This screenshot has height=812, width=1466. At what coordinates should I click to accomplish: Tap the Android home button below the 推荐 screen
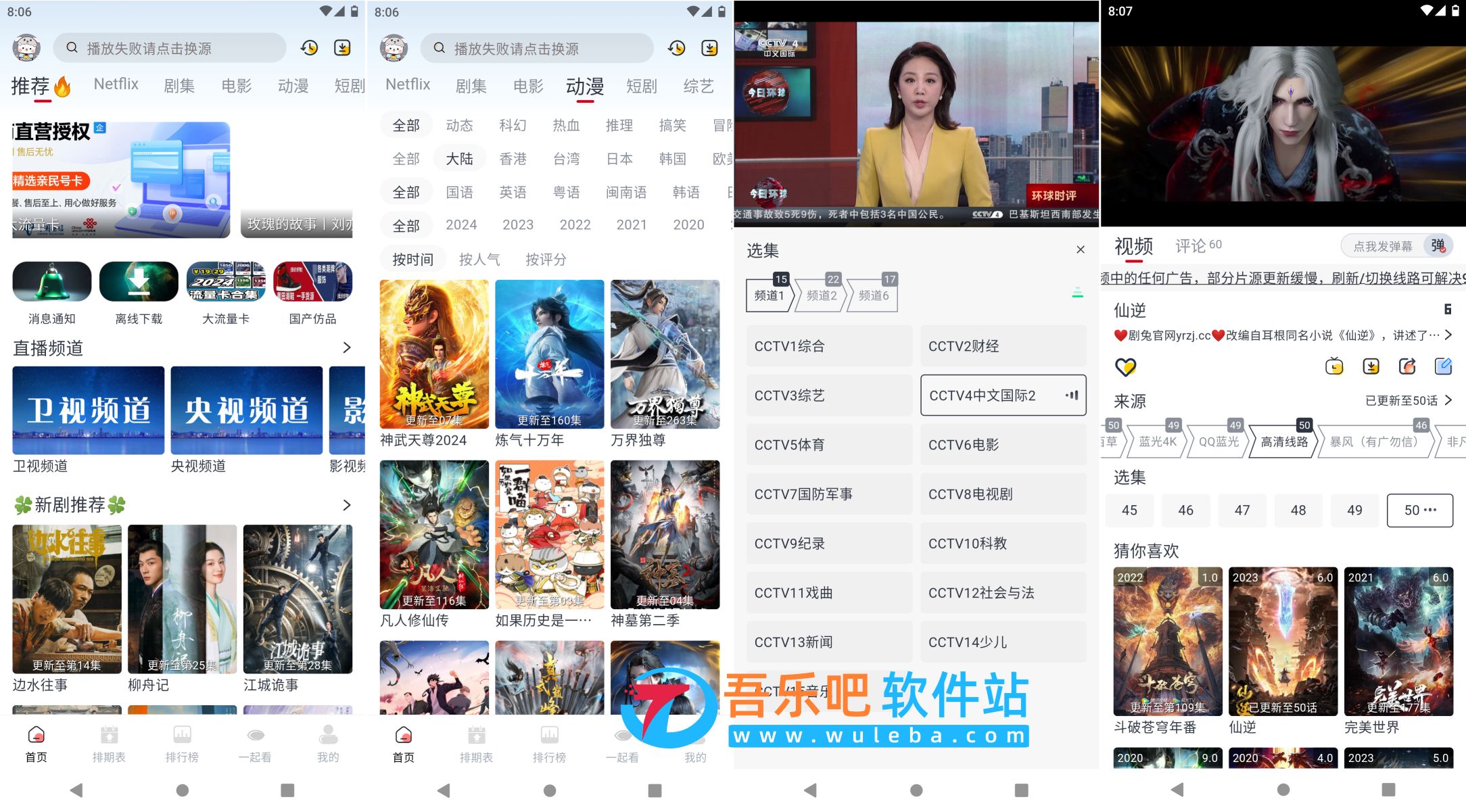pyautogui.click(x=183, y=790)
